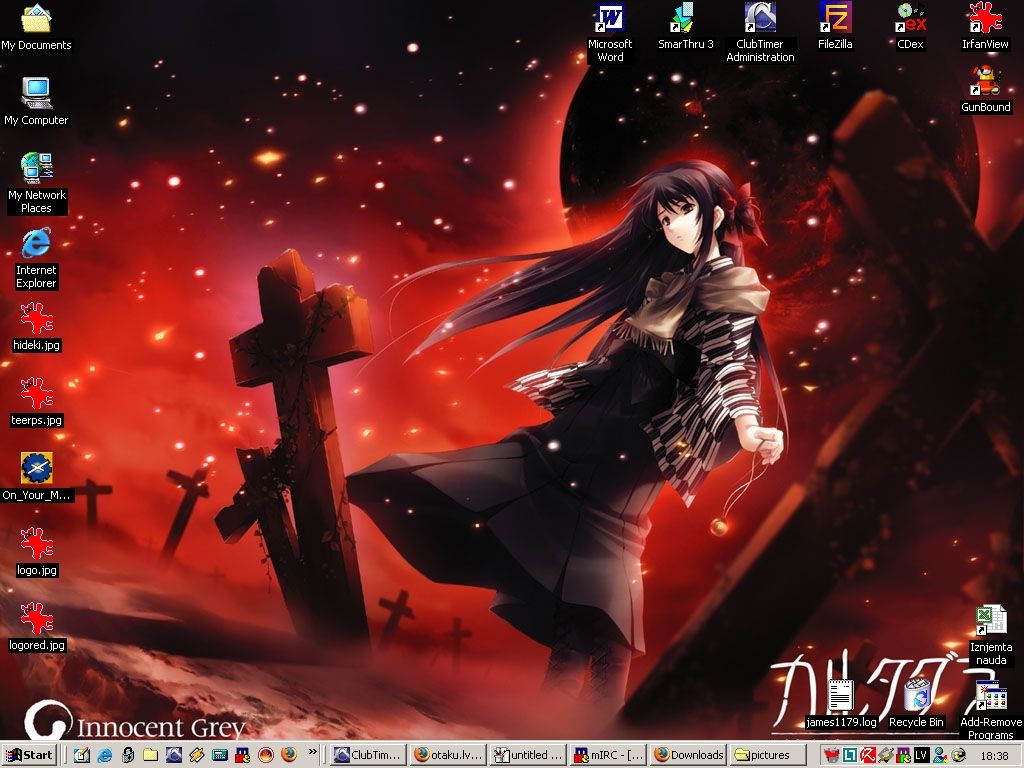1024x768 pixels.
Task: Select the On_Your_M... desktop file
Action: (x=36, y=477)
